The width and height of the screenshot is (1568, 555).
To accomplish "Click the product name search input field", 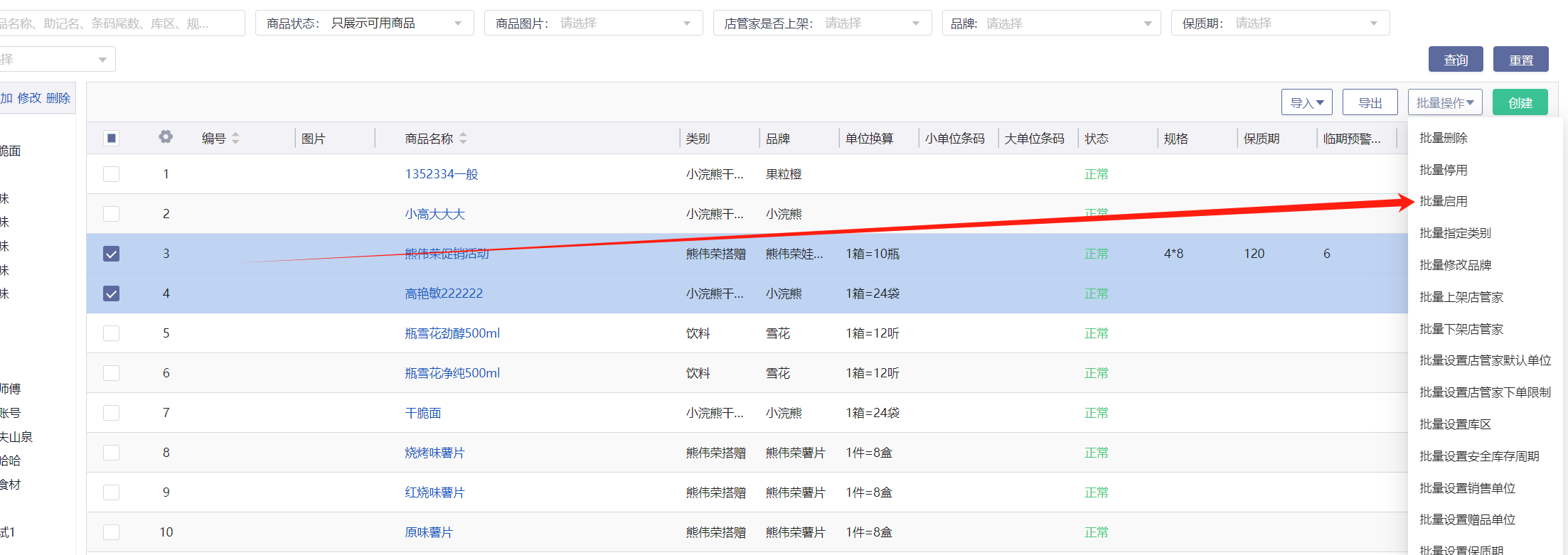I will [x=121, y=23].
